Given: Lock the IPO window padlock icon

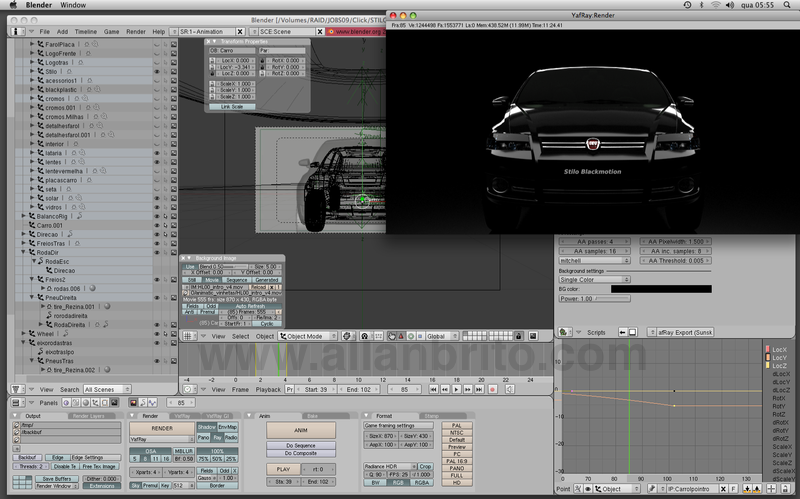Looking at the screenshot, I should pyautogui.click(x=785, y=489).
